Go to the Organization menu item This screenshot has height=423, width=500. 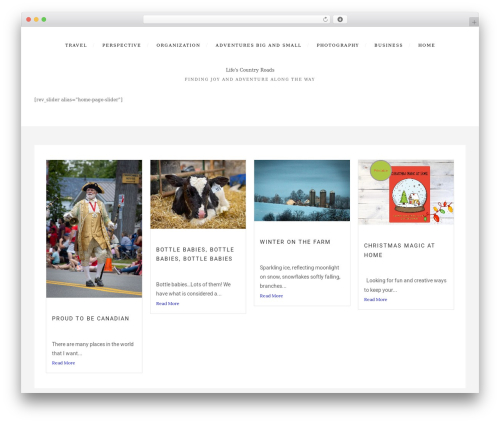point(178,45)
